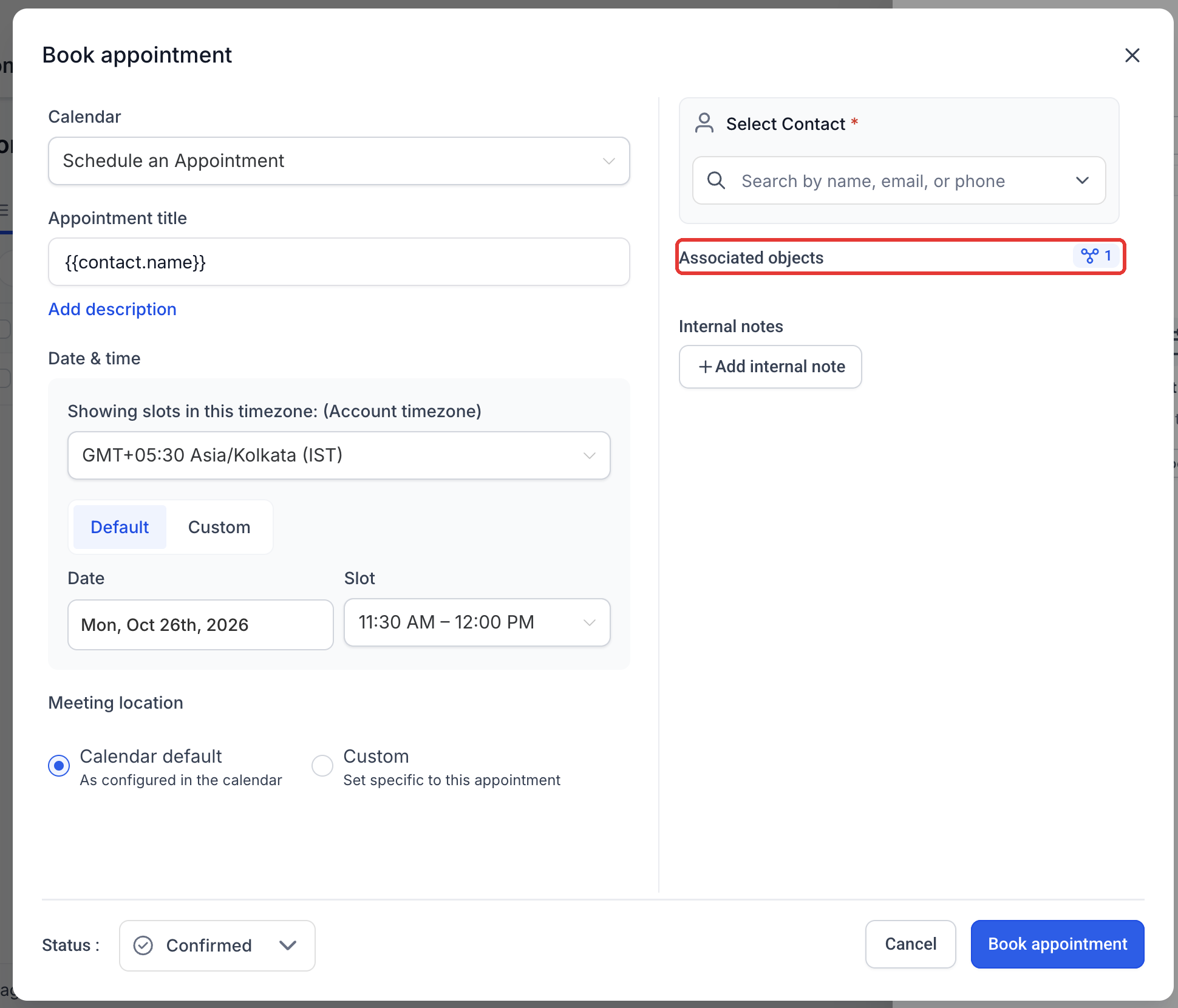The width and height of the screenshot is (1178, 1008).
Task: Select the Custom meeting location radio button
Action: coord(322,766)
